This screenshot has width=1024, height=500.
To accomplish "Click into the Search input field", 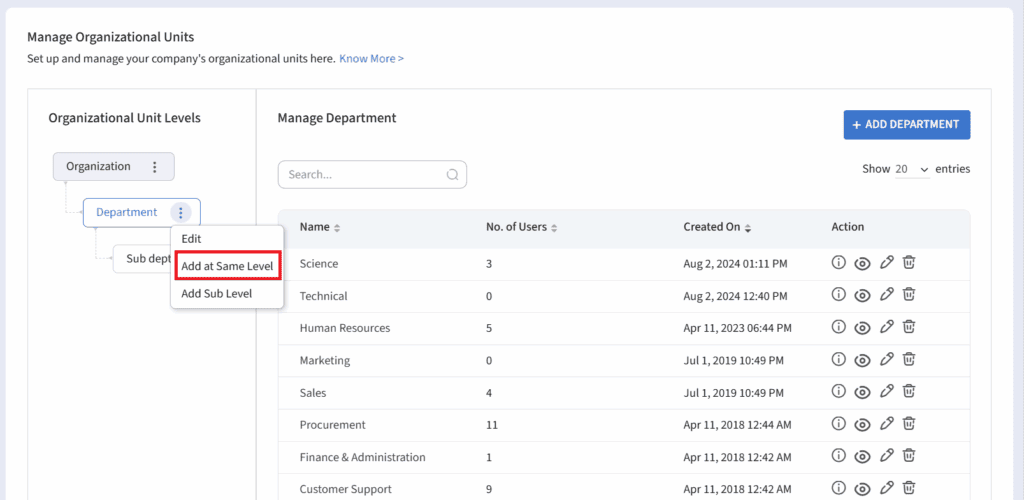I will 364,175.
